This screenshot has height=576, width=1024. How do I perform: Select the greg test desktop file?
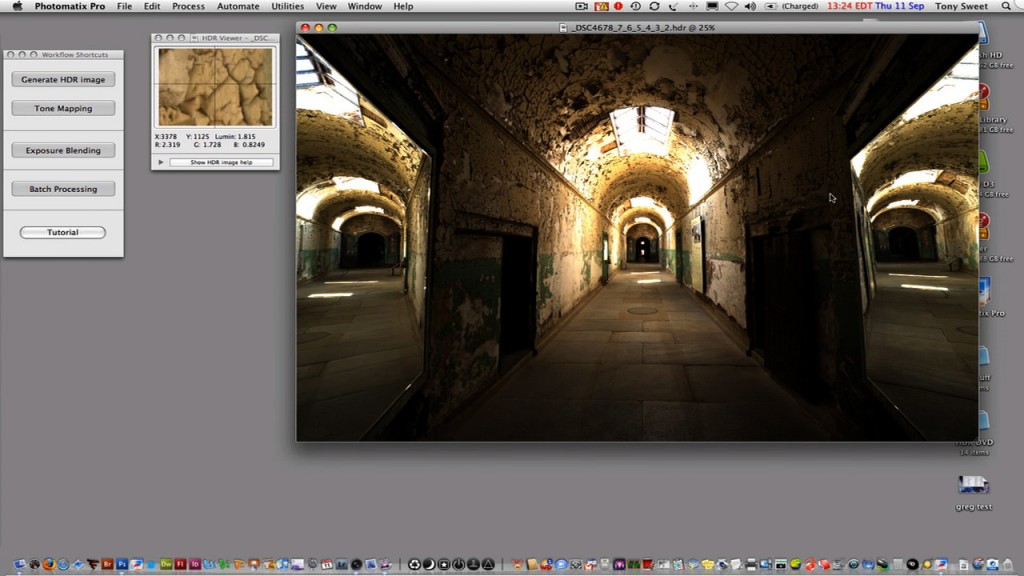(973, 485)
